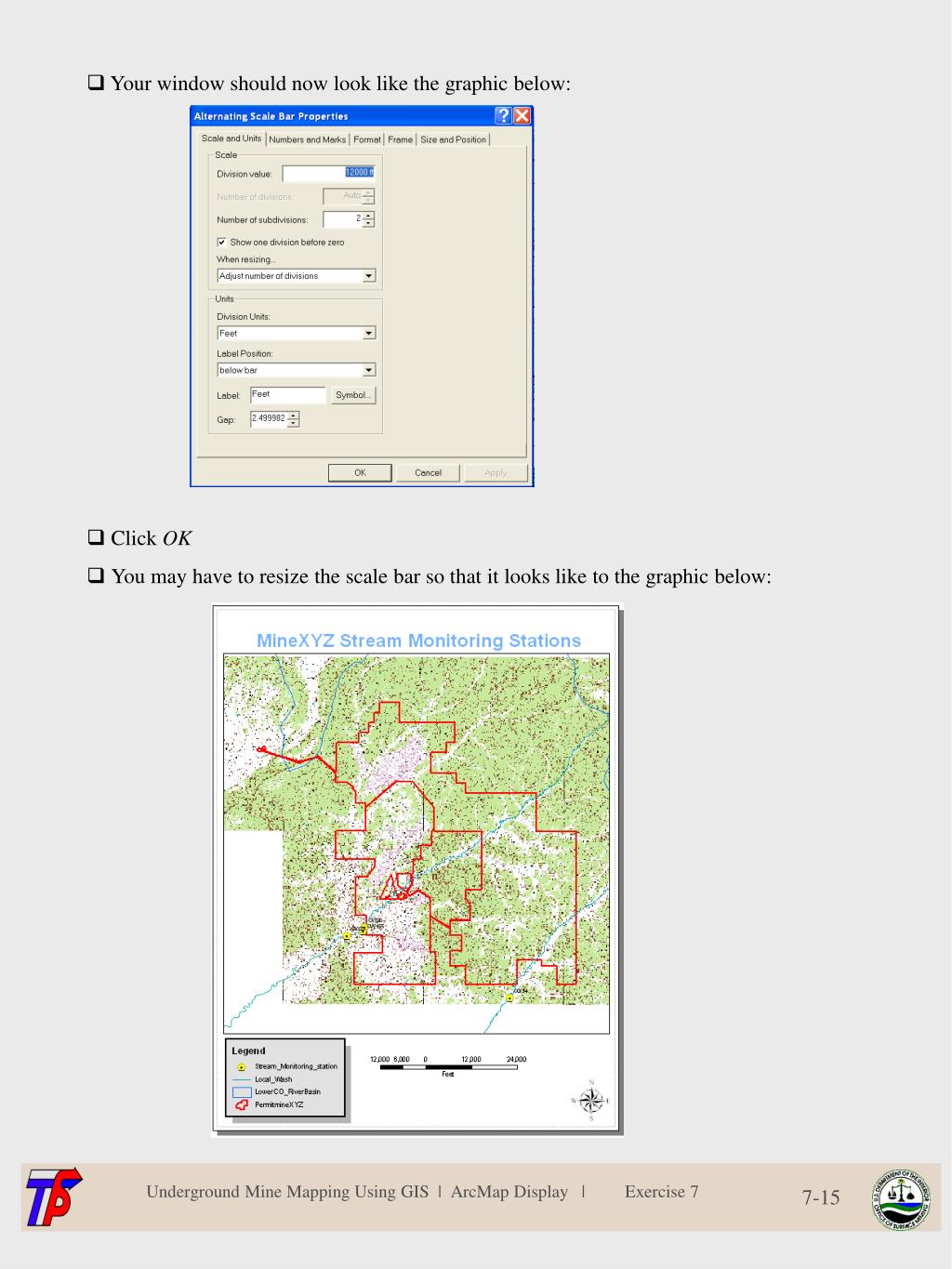
Task: Click the Number of subdivisions stepper arrows
Action: [368, 219]
